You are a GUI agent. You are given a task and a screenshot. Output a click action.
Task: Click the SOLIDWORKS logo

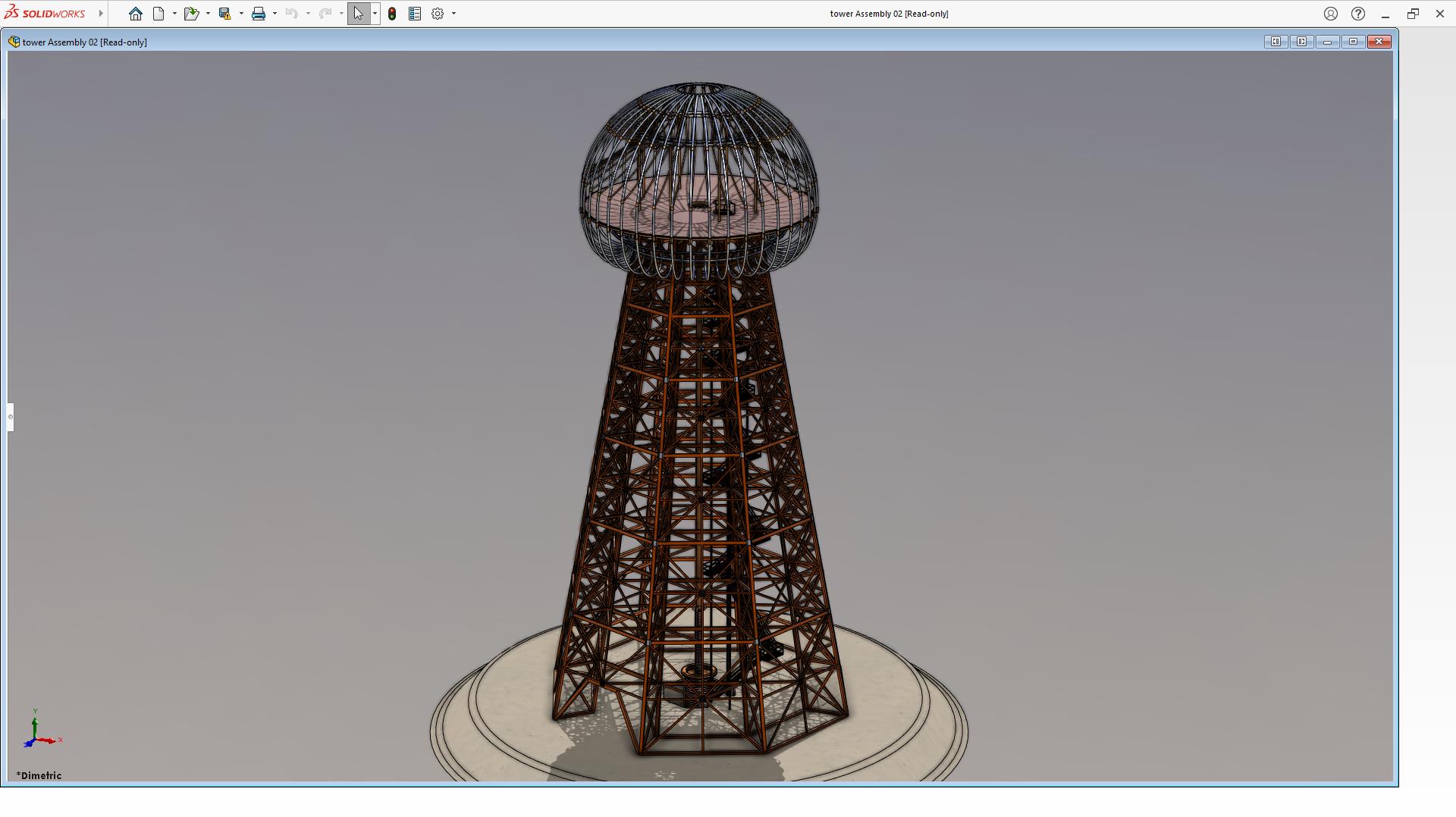(x=45, y=14)
